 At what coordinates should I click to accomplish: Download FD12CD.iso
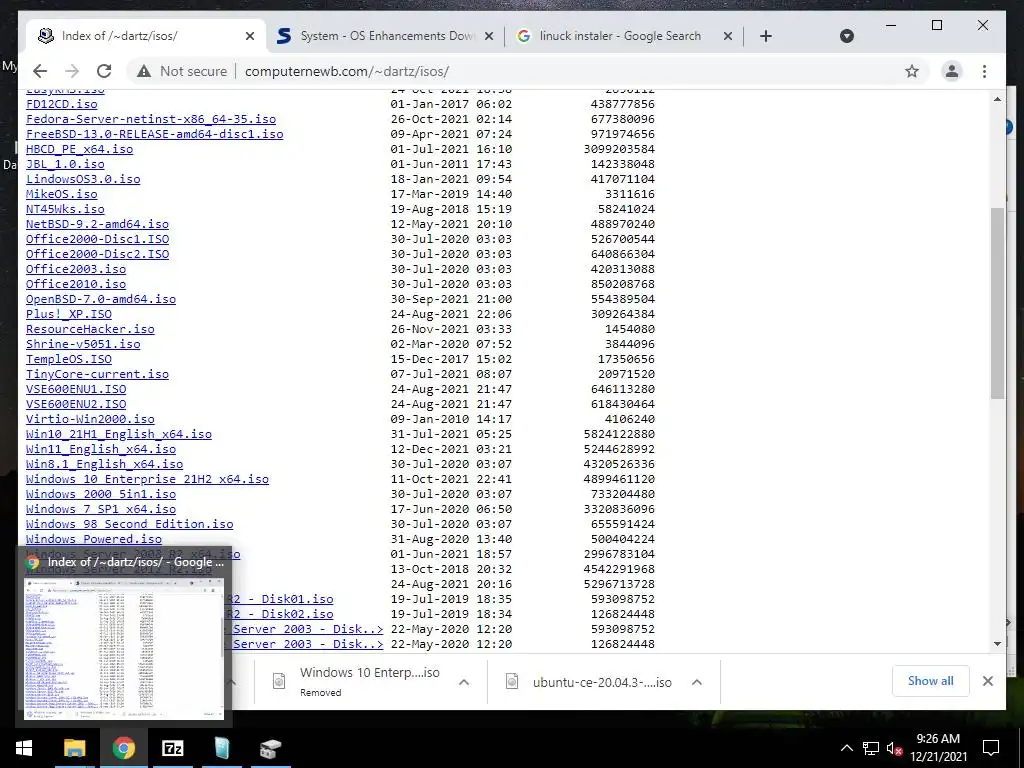(x=61, y=104)
